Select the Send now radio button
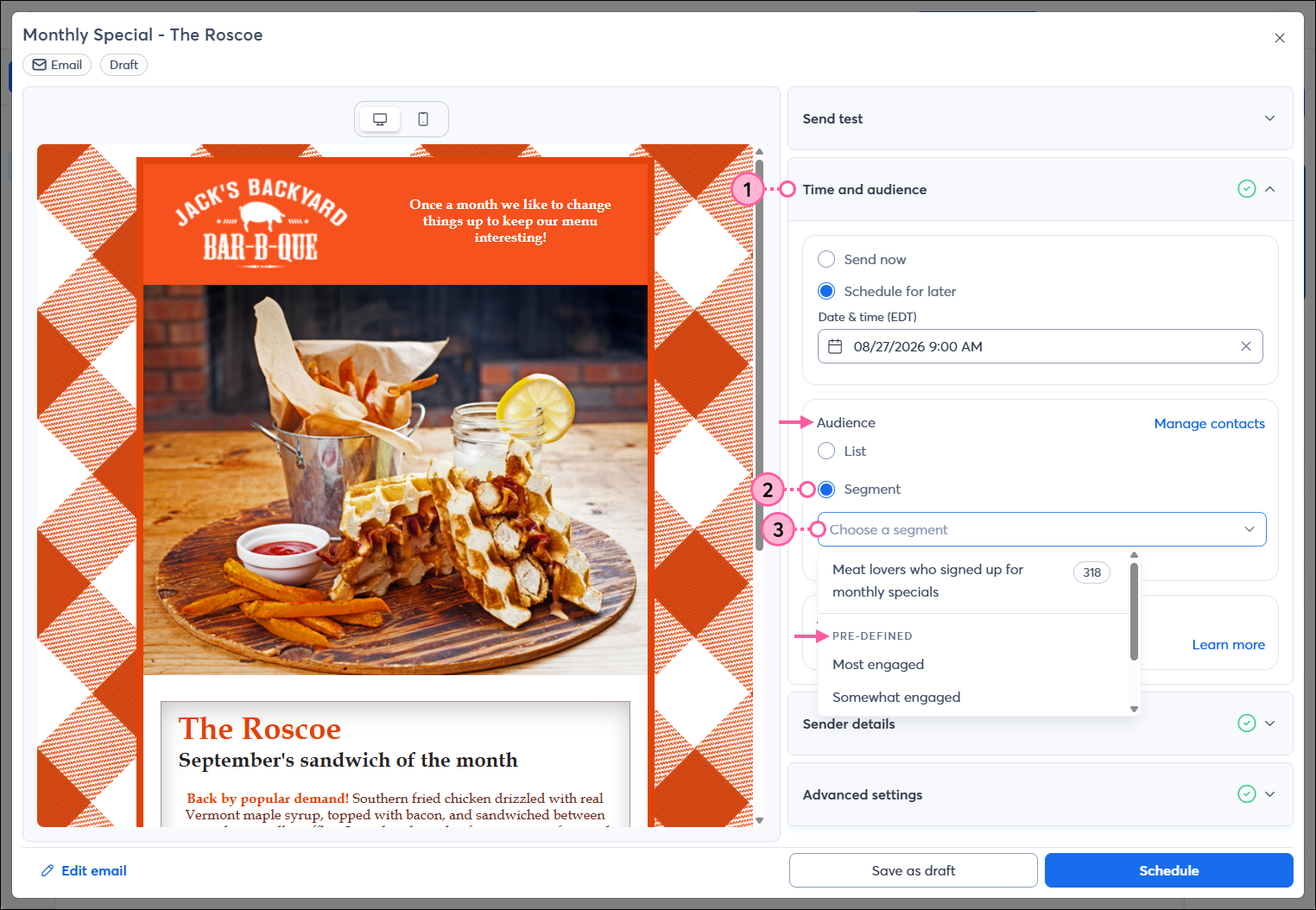This screenshot has width=1316, height=910. tap(826, 259)
